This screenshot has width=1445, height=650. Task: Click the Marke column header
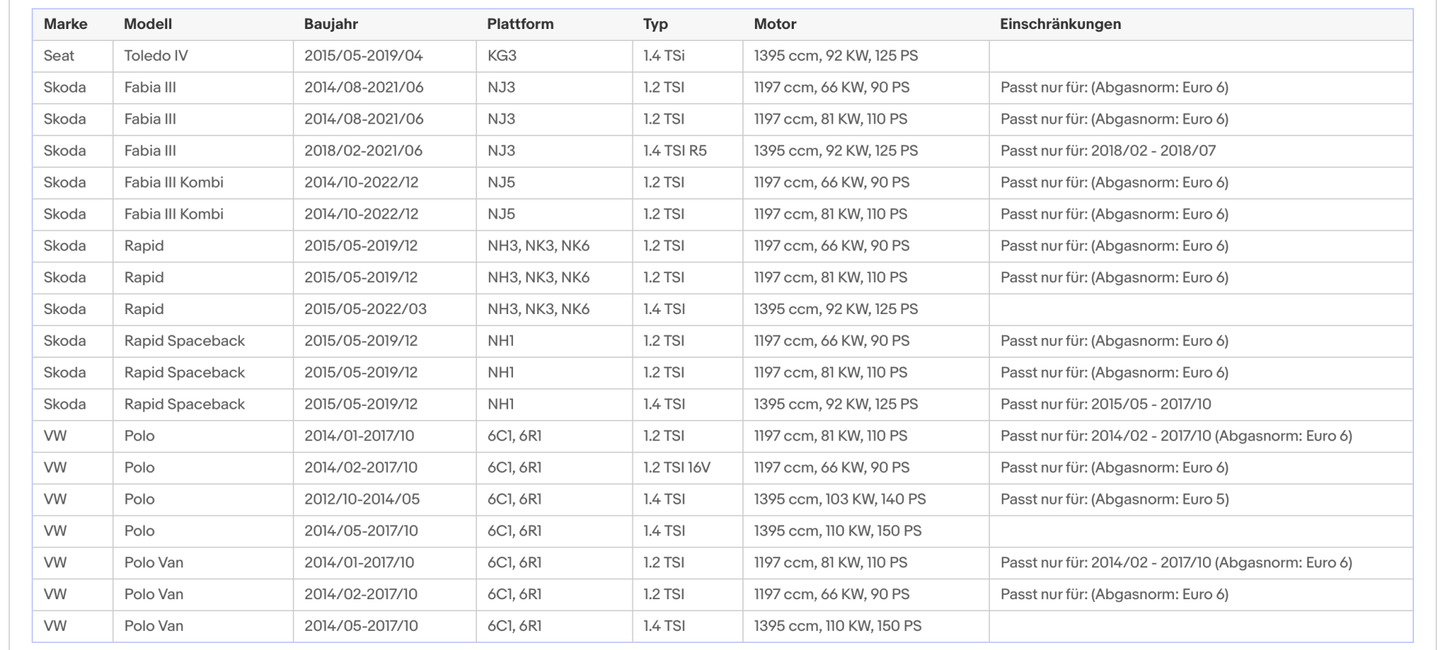point(65,24)
